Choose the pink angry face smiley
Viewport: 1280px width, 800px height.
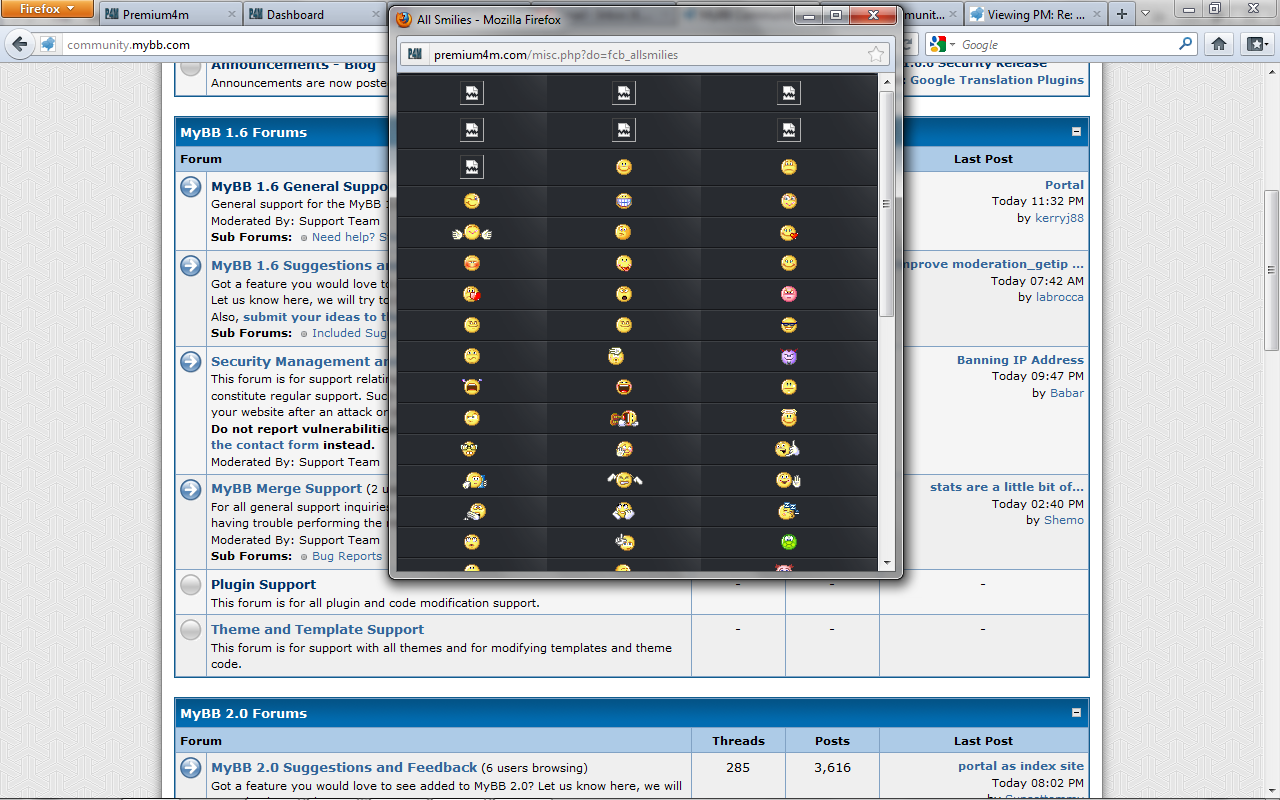(789, 294)
